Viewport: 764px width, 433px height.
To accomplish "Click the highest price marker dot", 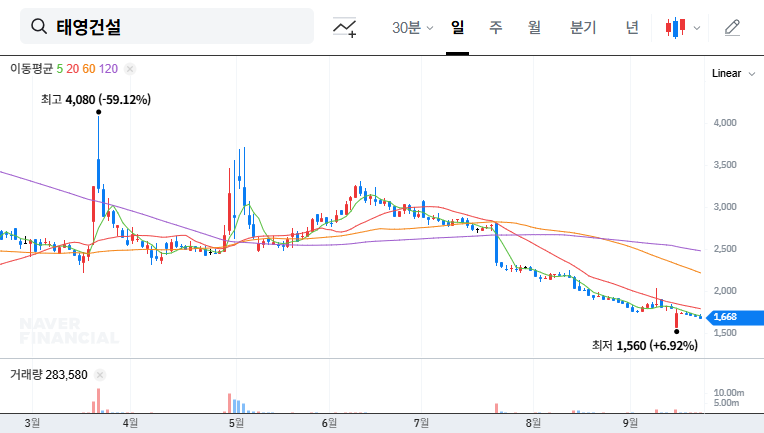I will tap(98, 112).
